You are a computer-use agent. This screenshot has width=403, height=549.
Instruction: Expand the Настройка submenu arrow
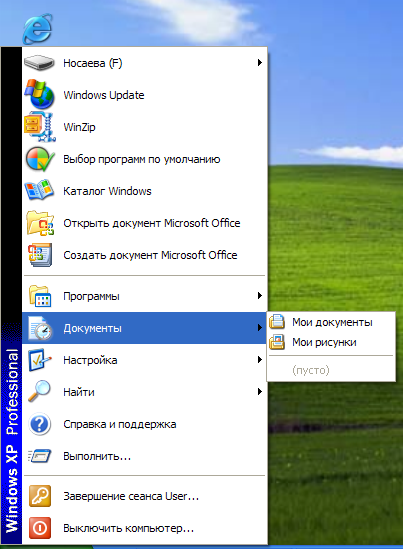point(259,360)
